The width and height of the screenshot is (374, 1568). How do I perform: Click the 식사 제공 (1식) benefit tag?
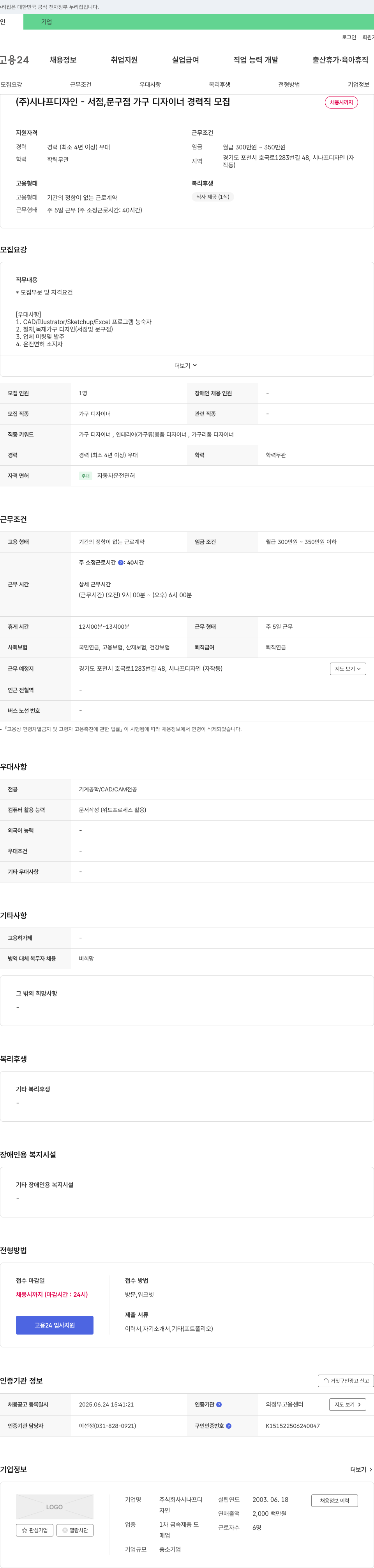[213, 197]
